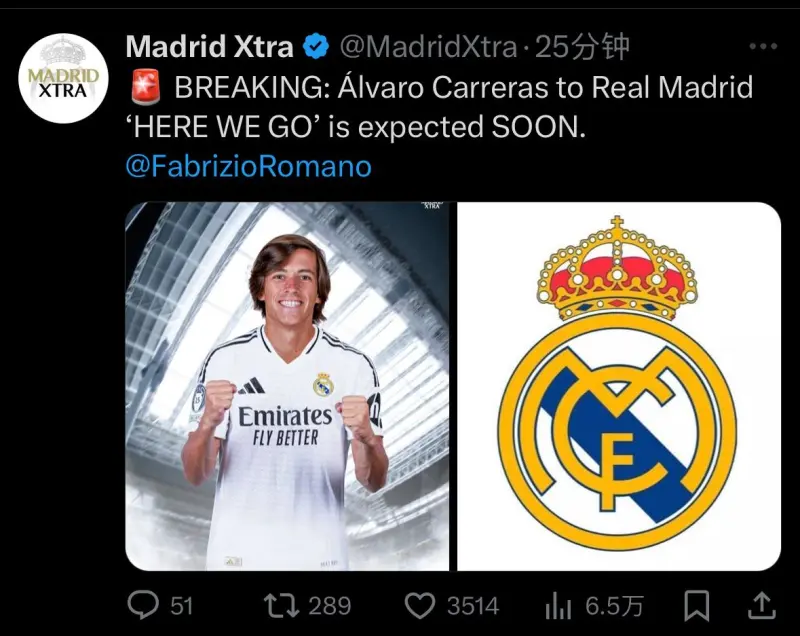This screenshot has width=800, height=636.
Task: Click the 289 retweets count
Action: pyautogui.click(x=330, y=606)
